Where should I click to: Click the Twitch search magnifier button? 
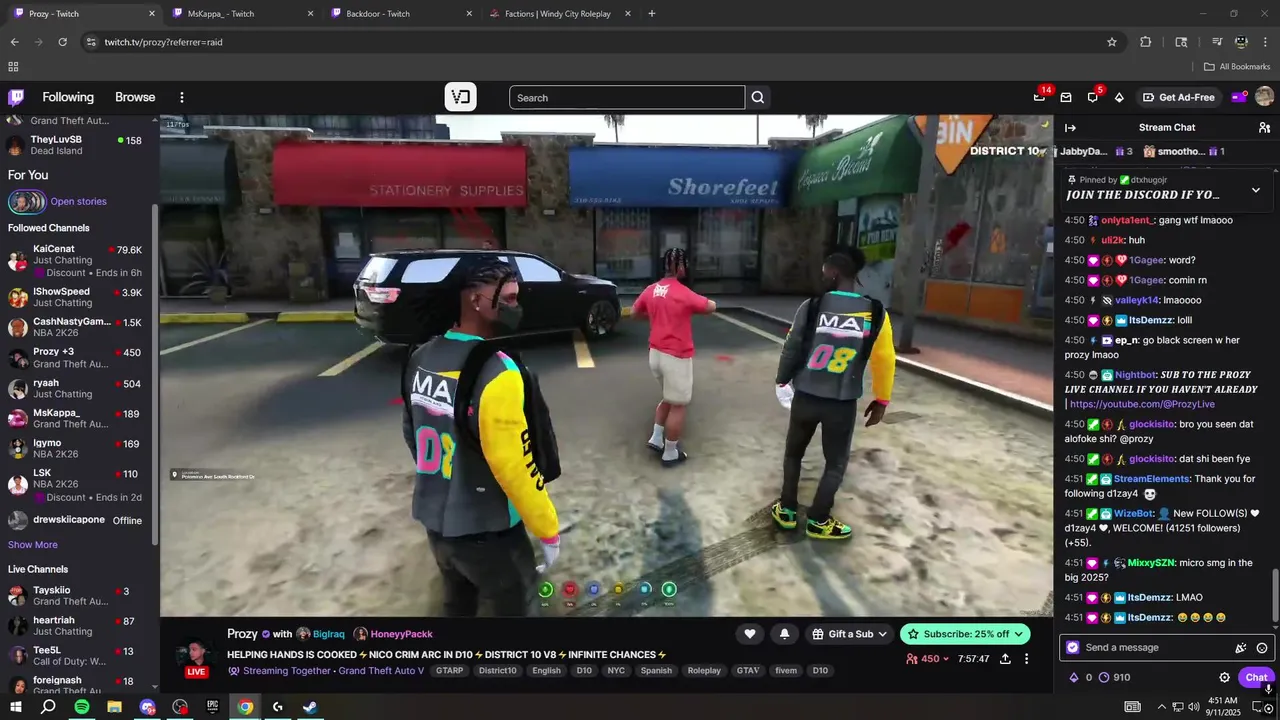pos(758,97)
